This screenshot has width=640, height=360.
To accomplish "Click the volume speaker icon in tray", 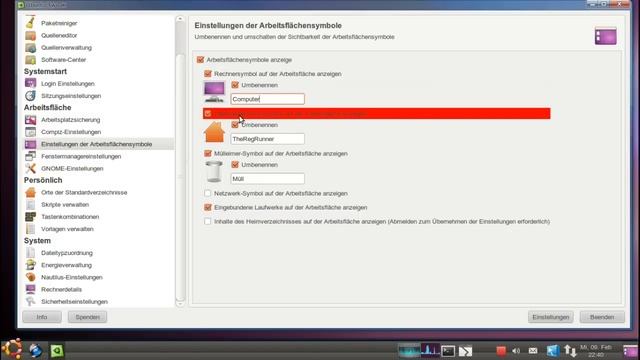I will [516, 351].
